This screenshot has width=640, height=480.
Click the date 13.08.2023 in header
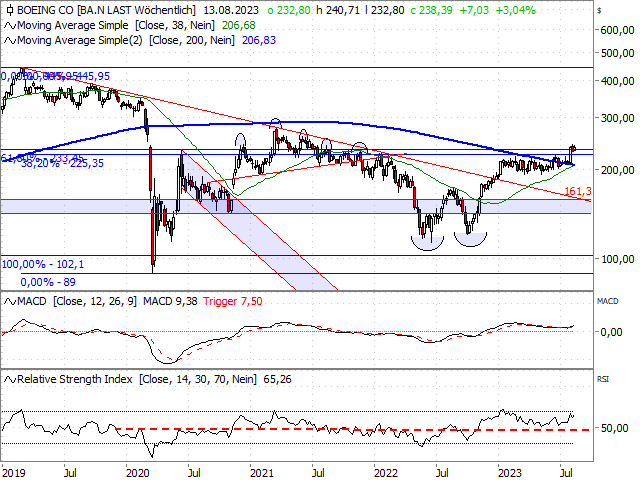pos(231,10)
